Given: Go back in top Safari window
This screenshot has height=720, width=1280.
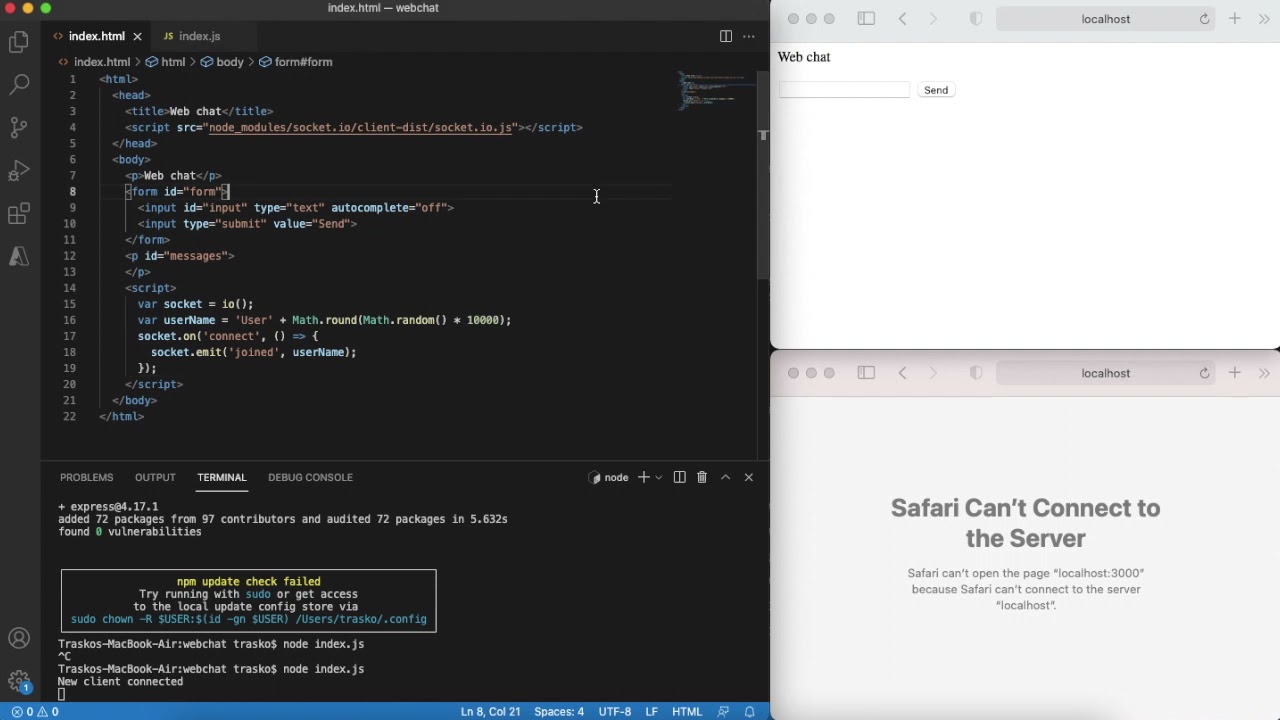Looking at the screenshot, I should point(903,19).
